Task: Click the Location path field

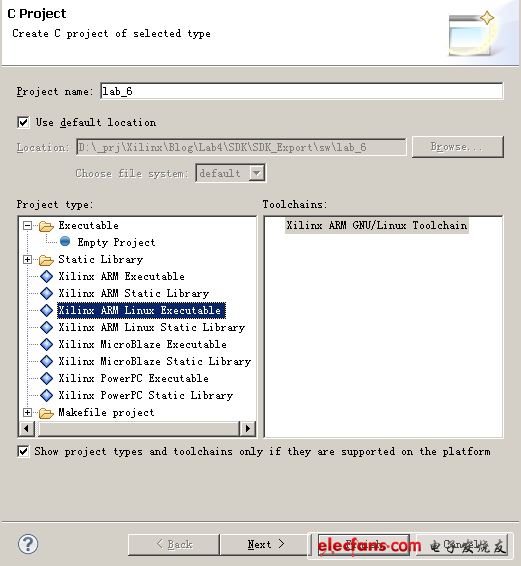Action: pyautogui.click(x=241, y=147)
